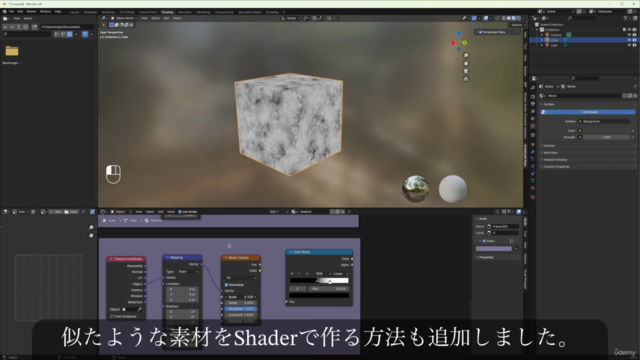Toggle the frame Color checkbox in Node panel
Image resolution: width=640 pixels, height=360 pixels.
pos(484,241)
